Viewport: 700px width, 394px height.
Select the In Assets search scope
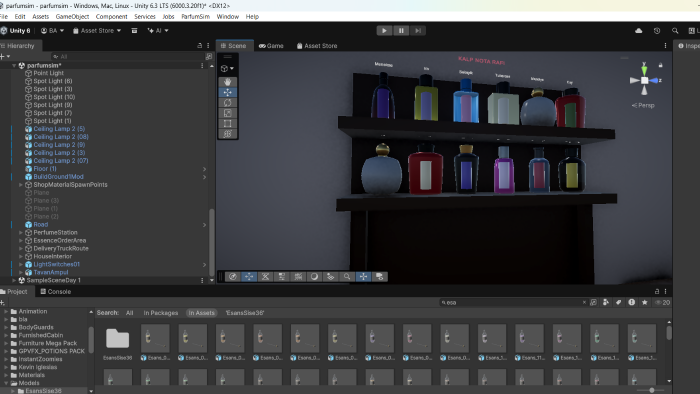(x=201, y=313)
